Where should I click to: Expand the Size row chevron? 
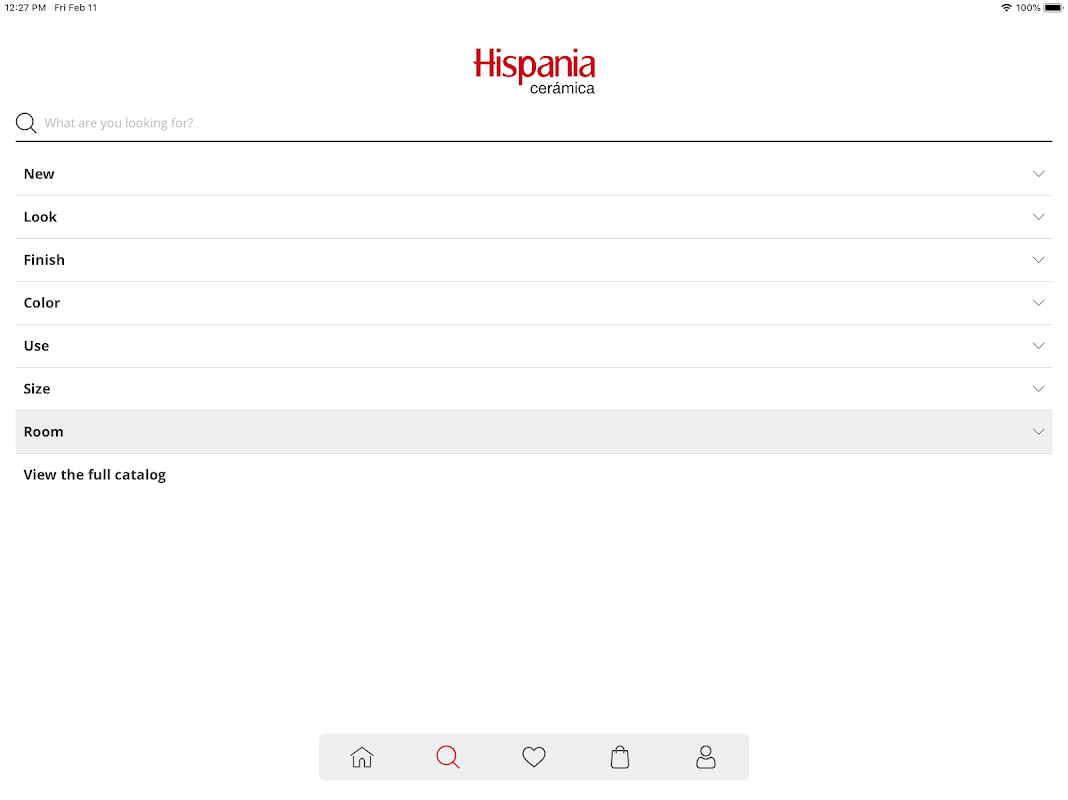tap(1038, 388)
